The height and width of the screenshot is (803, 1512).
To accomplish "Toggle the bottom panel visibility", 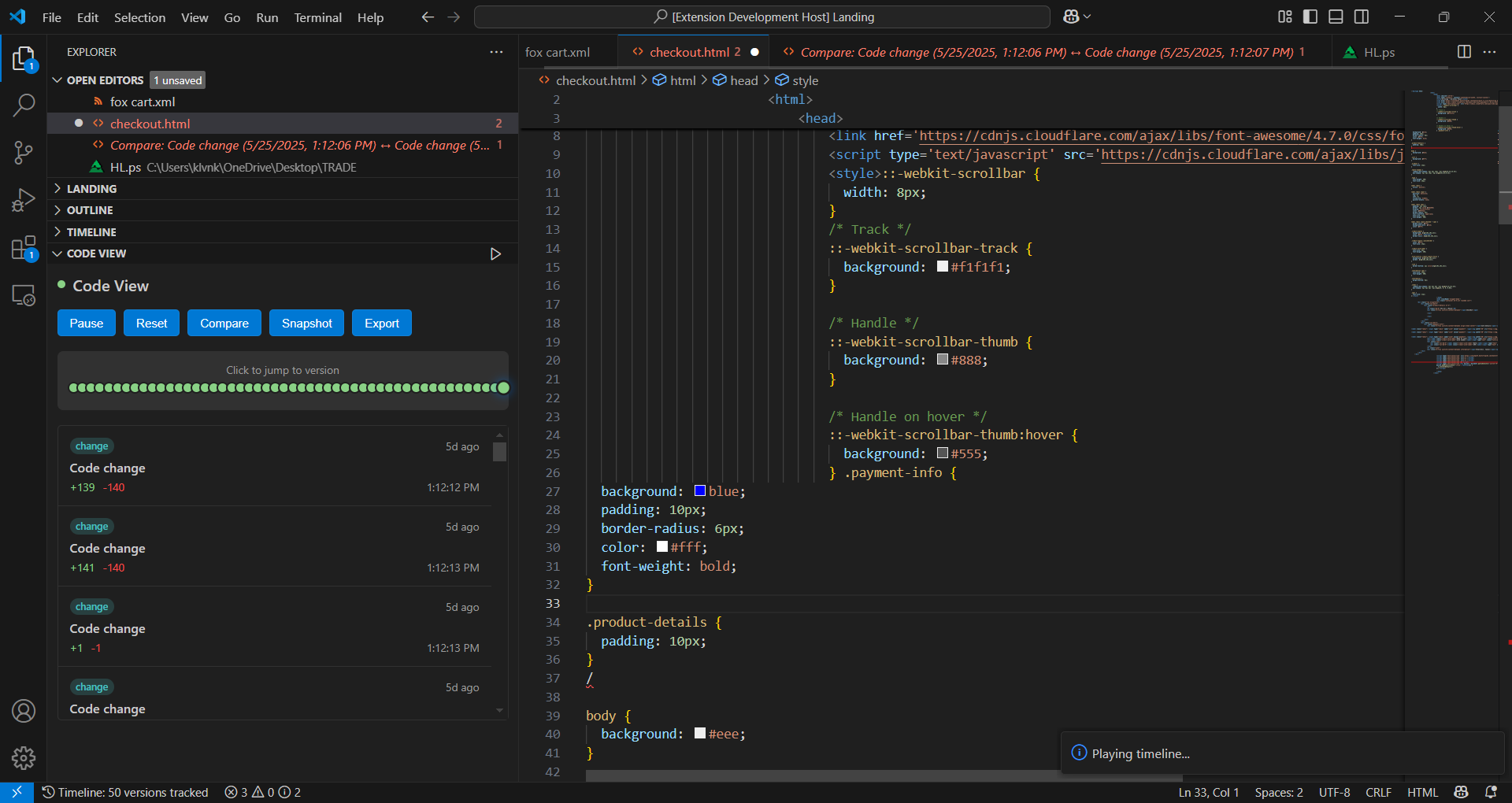I will click(x=1336, y=17).
